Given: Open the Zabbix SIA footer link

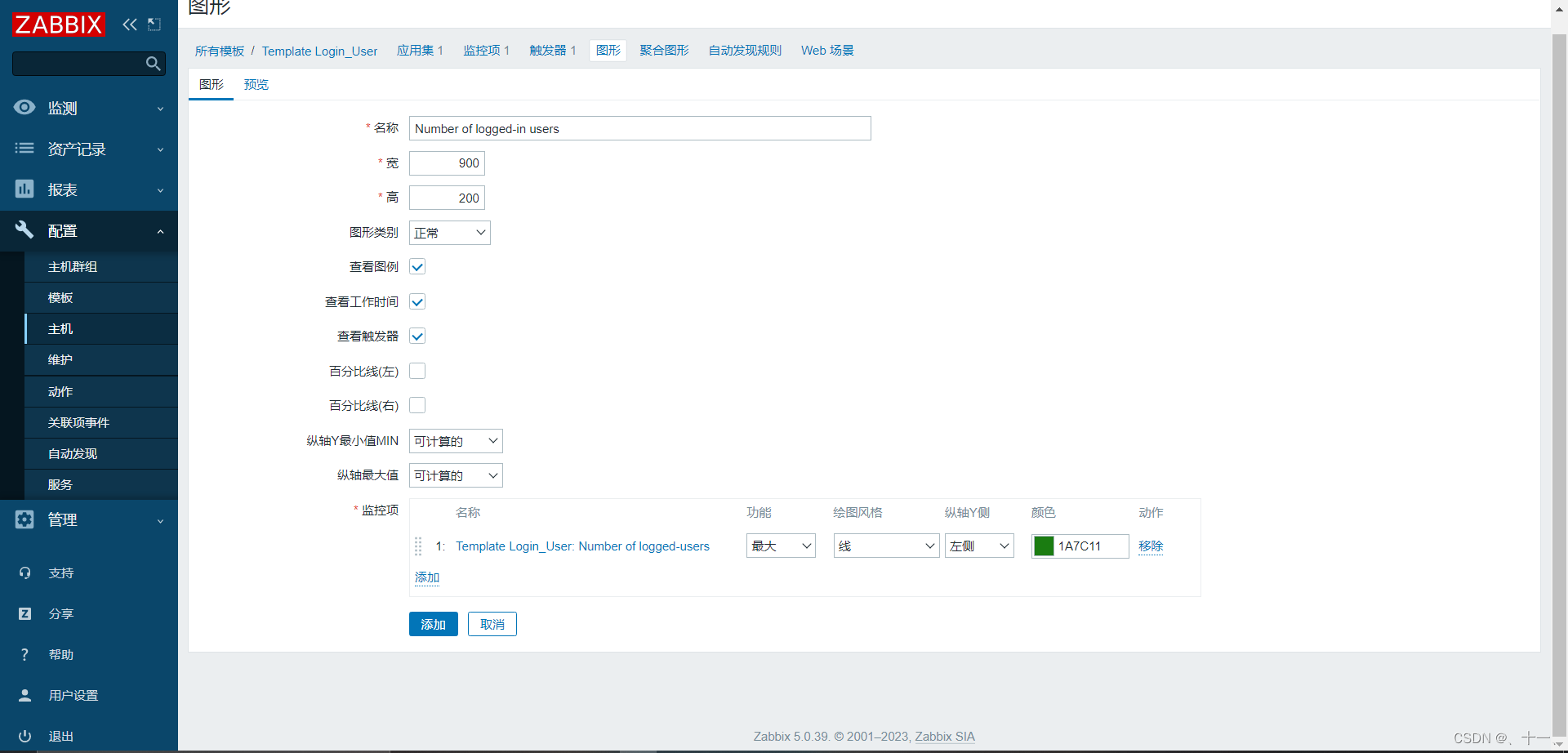Looking at the screenshot, I should 944,736.
